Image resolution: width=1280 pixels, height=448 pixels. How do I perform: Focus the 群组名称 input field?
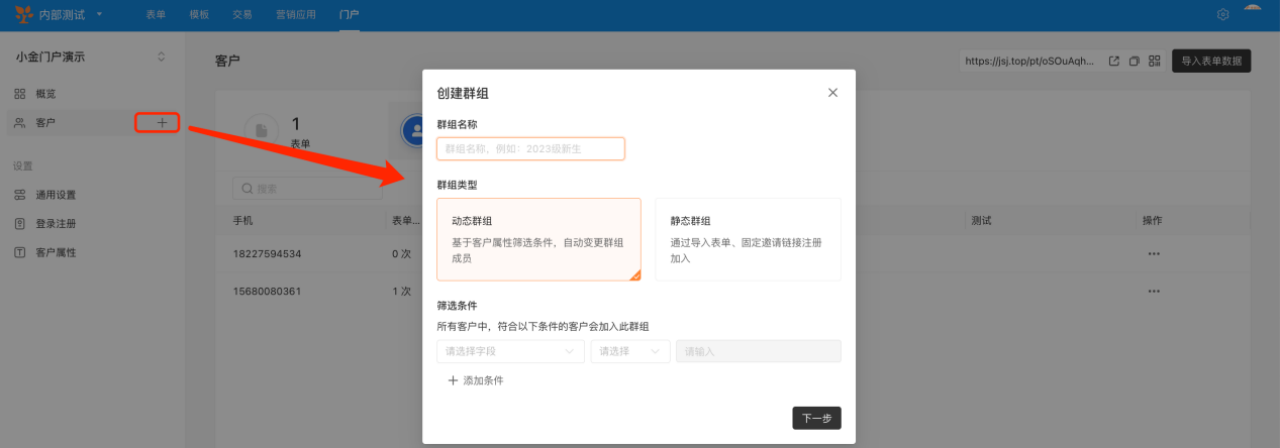point(531,149)
